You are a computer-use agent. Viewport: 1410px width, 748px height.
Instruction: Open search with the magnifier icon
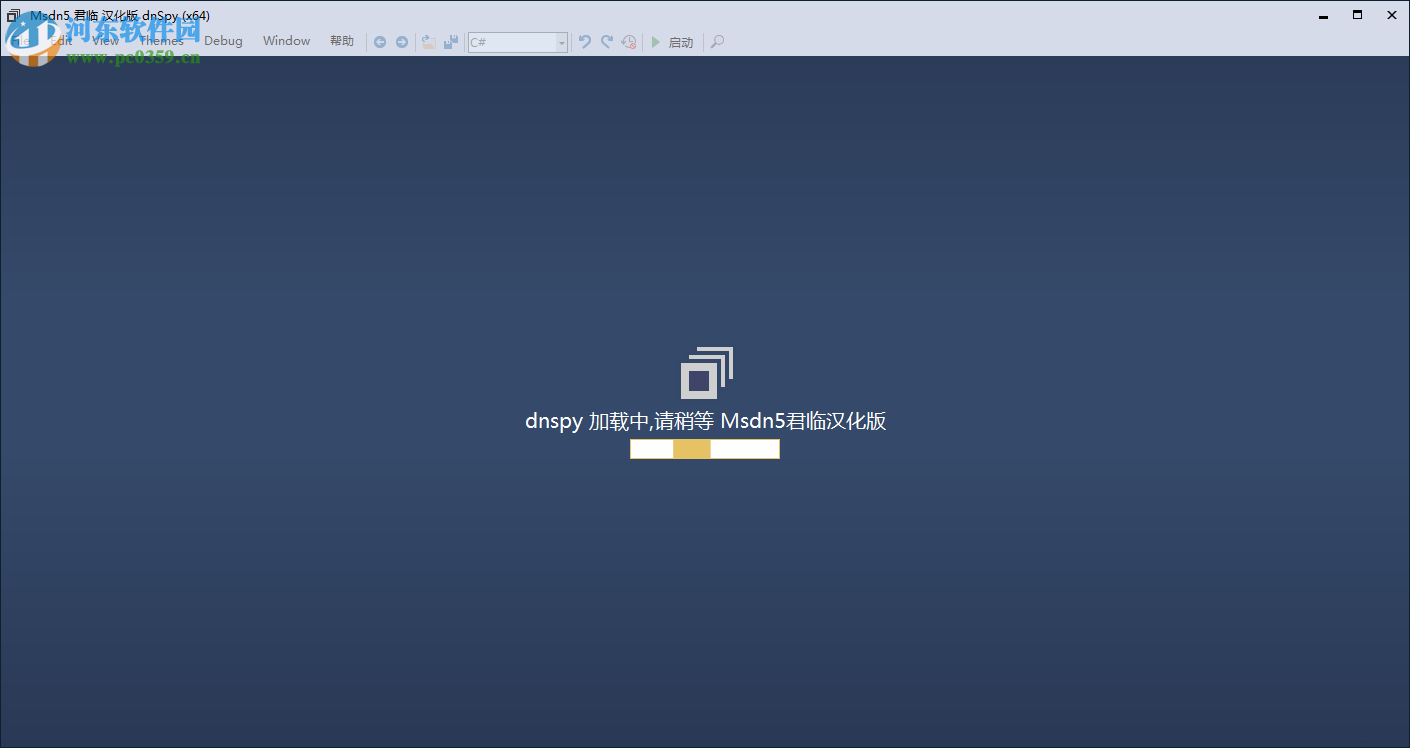tap(716, 41)
